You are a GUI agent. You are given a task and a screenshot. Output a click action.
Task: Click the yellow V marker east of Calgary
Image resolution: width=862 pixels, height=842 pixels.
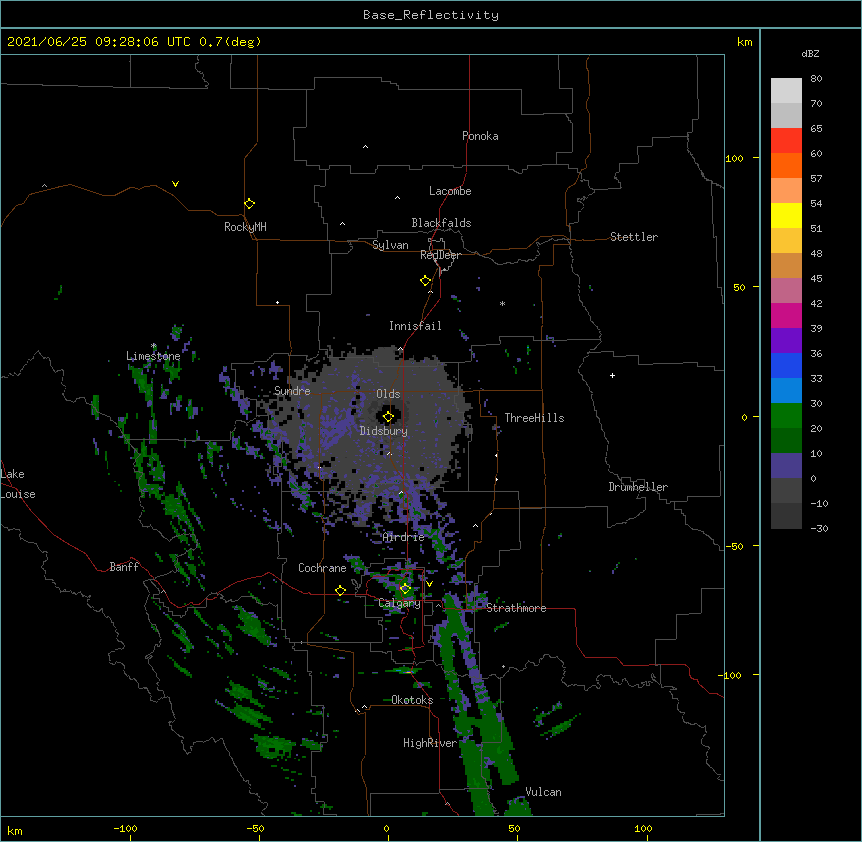429,584
